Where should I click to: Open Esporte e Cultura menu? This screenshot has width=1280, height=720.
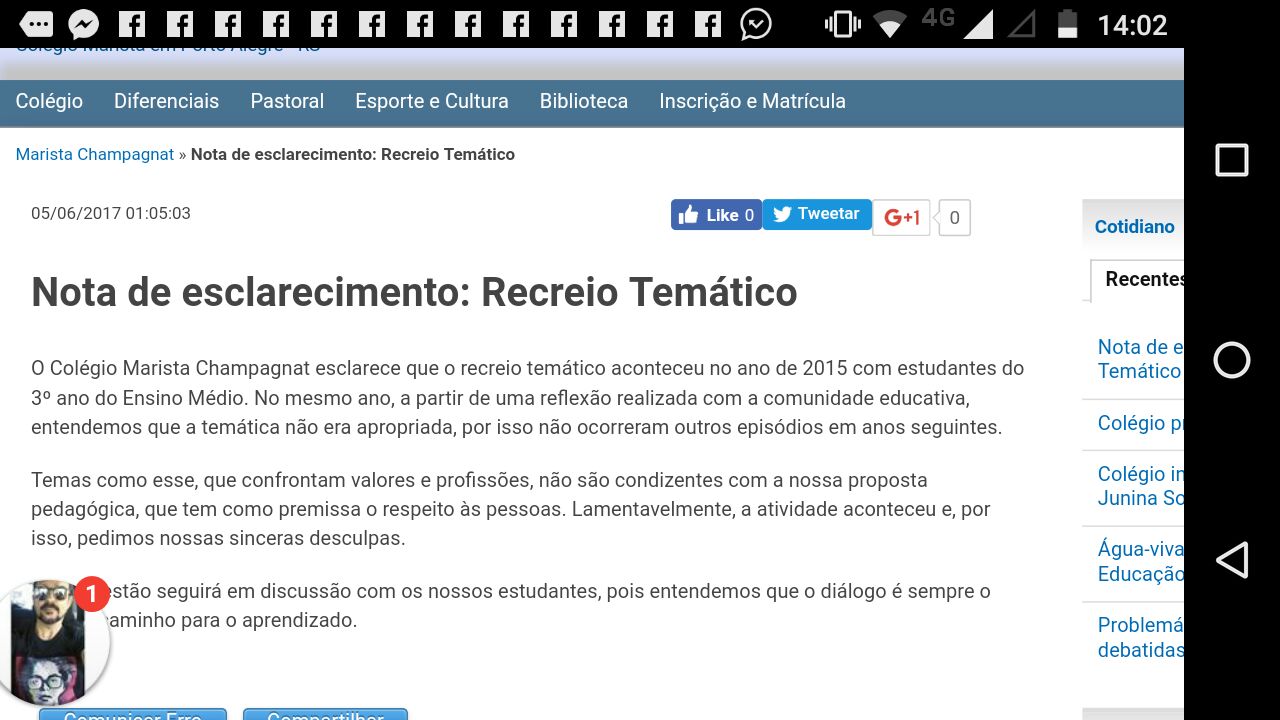coord(431,101)
